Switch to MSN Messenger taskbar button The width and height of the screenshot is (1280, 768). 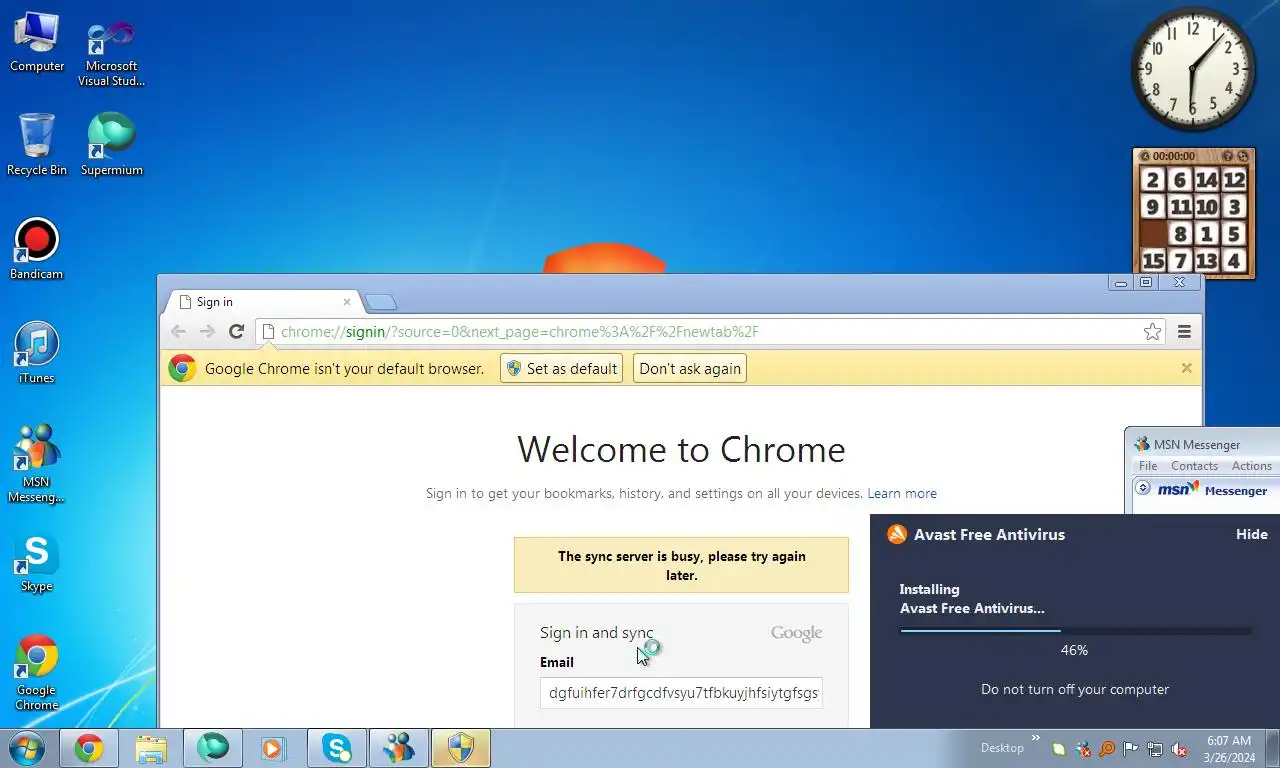[x=399, y=748]
